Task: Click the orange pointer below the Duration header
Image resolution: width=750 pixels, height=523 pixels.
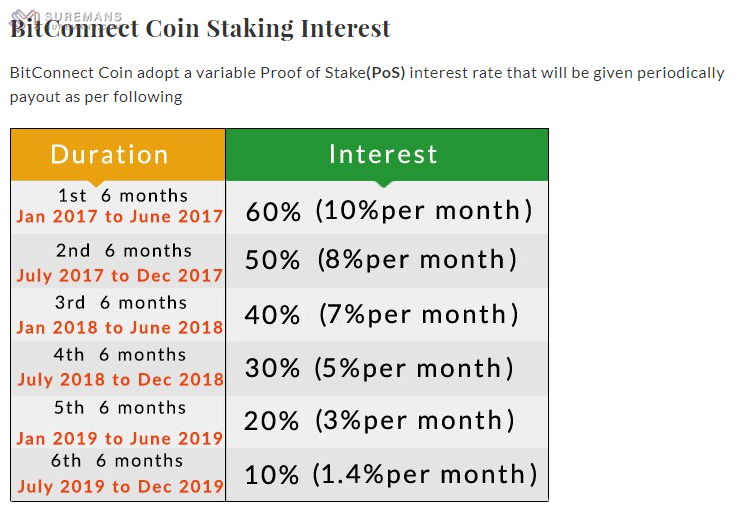Action: [x=96, y=183]
